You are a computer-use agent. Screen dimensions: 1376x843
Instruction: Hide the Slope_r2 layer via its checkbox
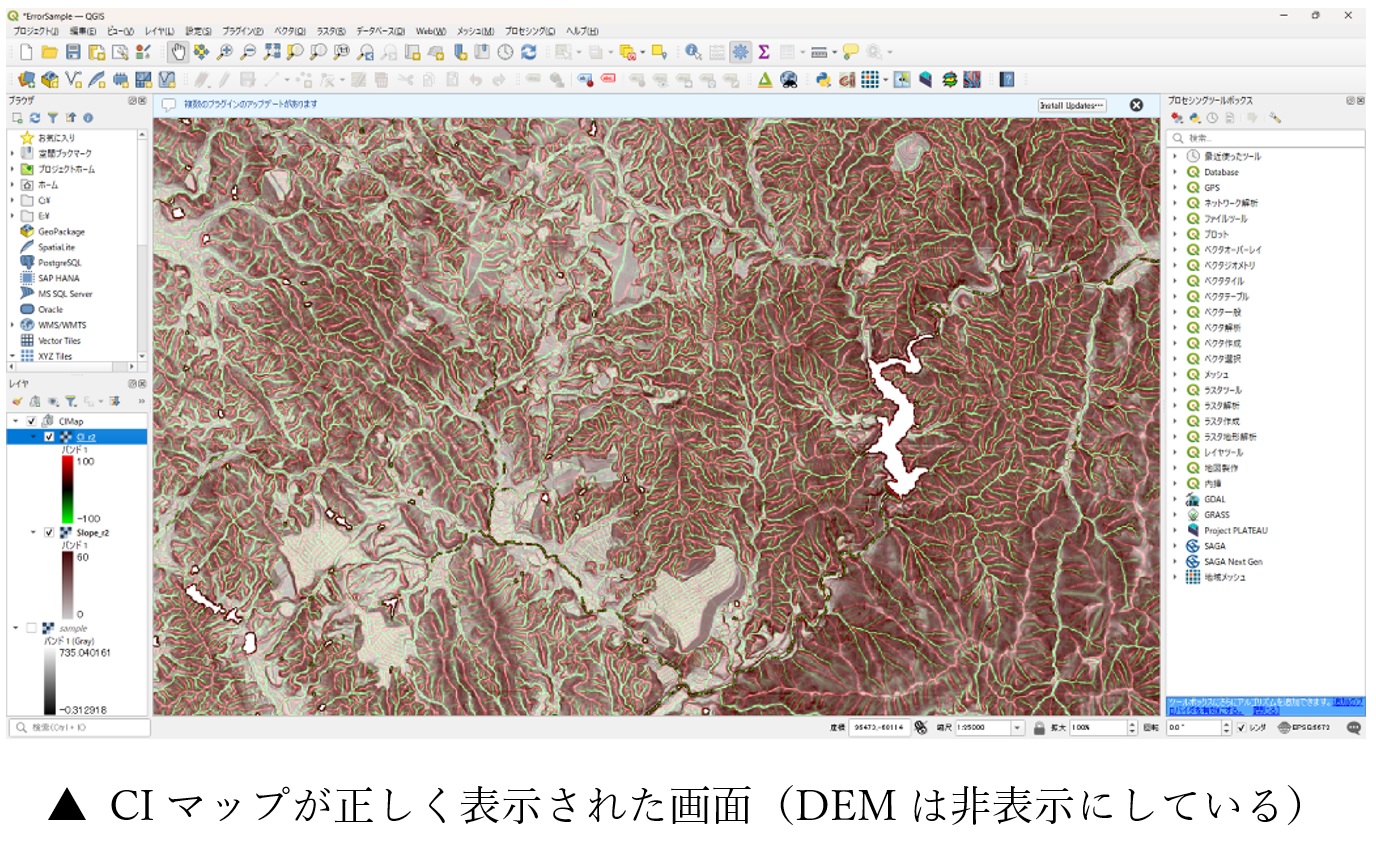49,533
